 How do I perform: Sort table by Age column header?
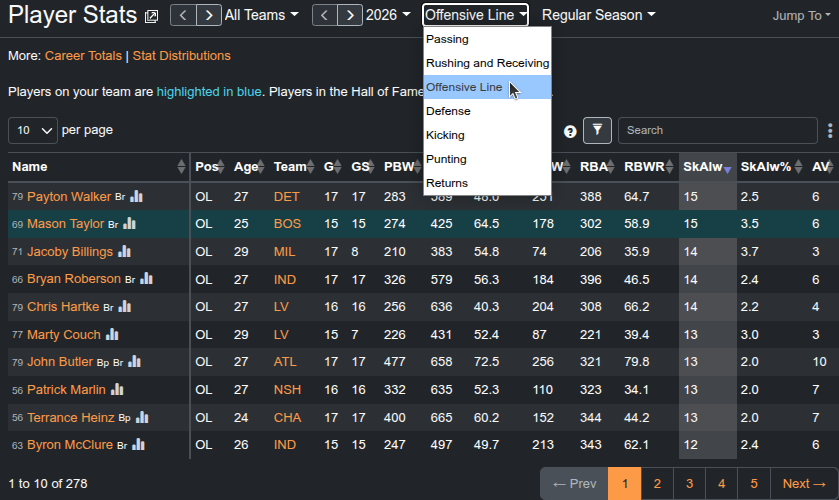tap(245, 167)
